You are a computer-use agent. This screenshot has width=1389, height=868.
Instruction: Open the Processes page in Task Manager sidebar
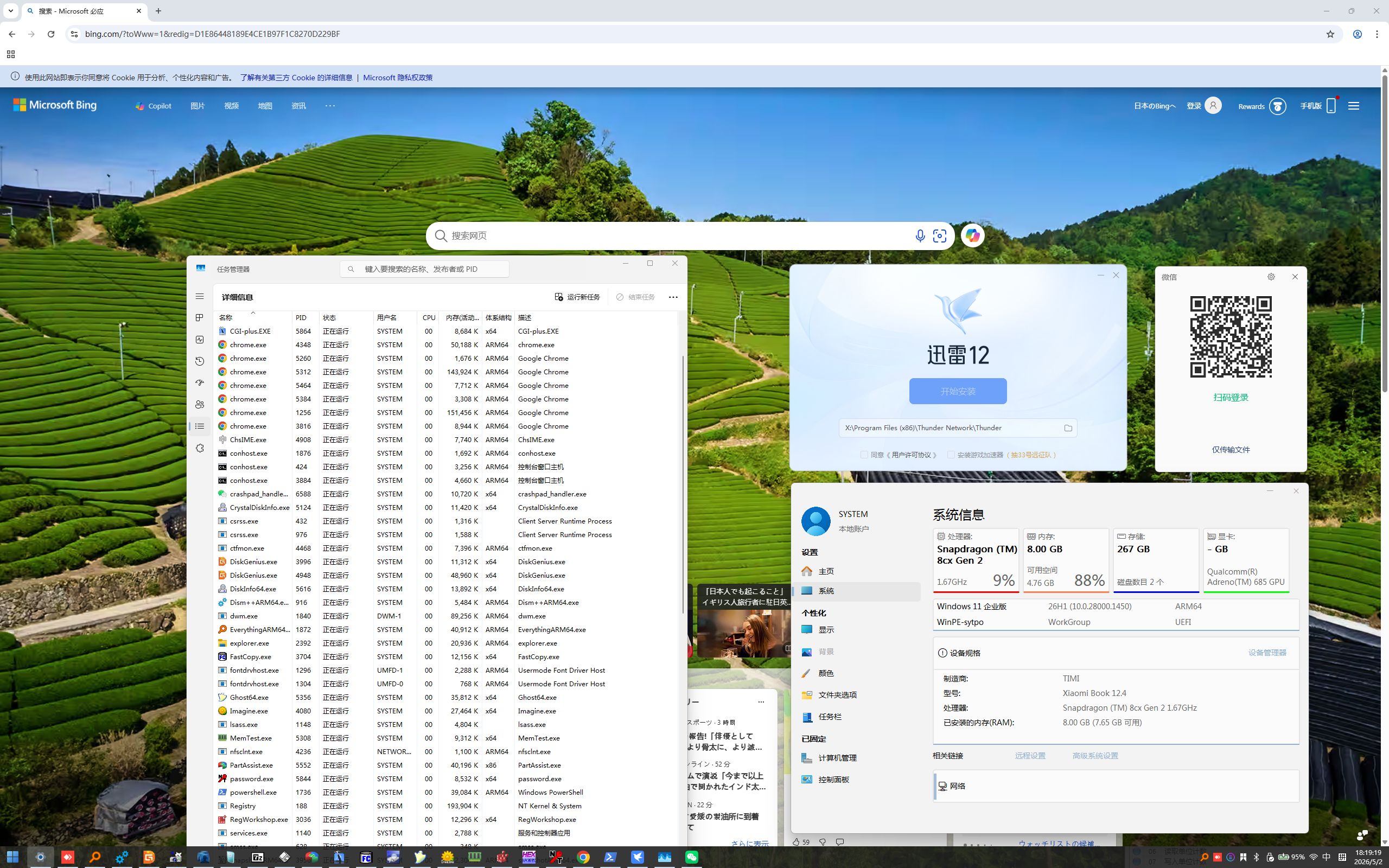[x=199, y=318]
